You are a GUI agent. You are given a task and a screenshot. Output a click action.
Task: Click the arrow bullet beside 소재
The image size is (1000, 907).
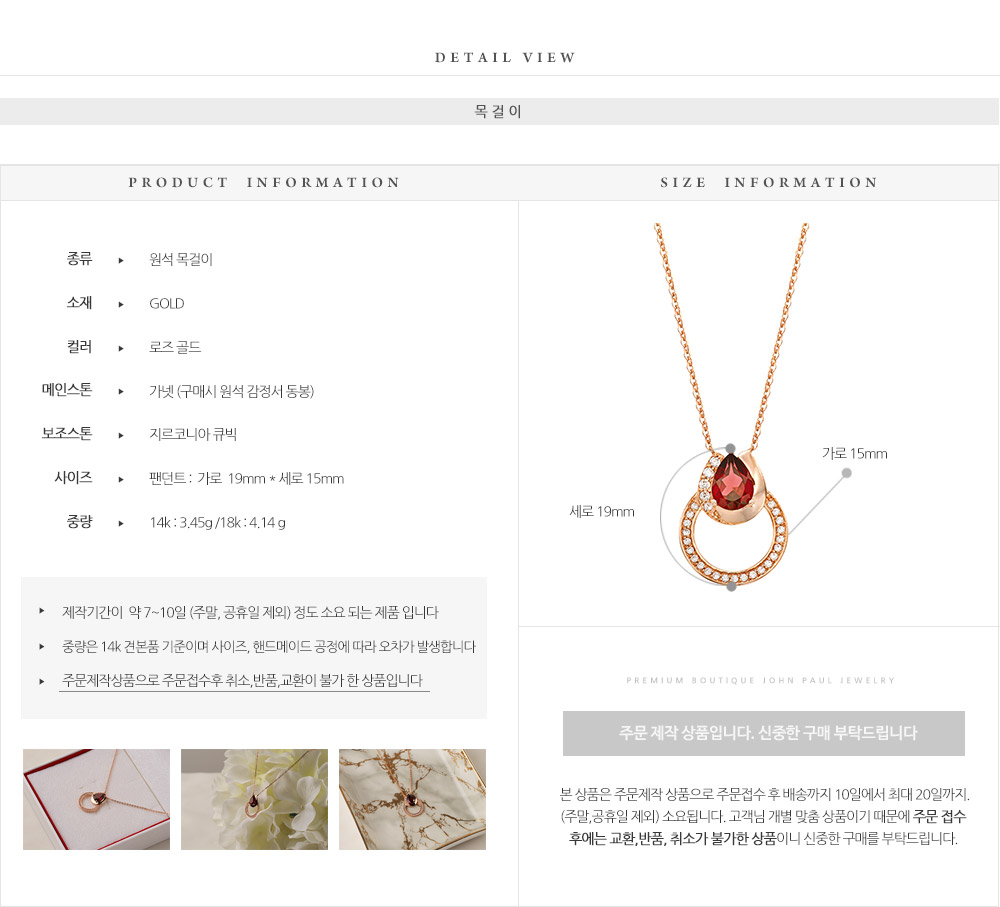121,304
